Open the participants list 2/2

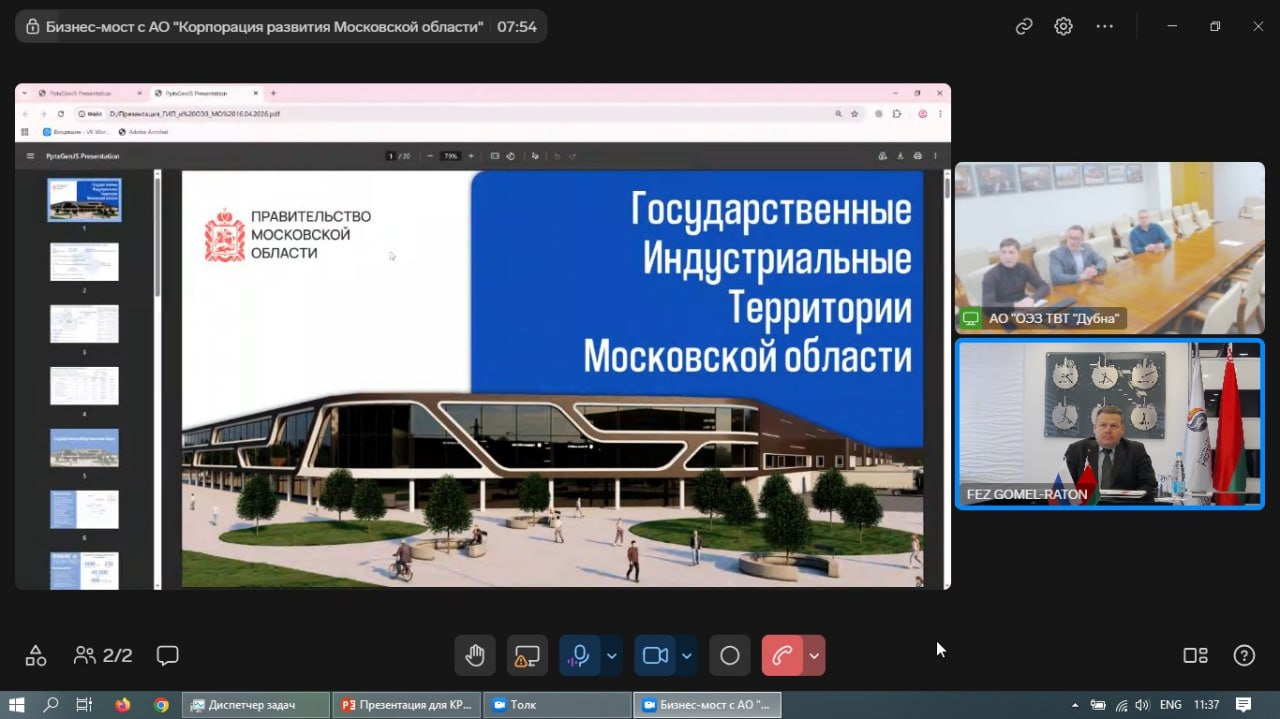(x=103, y=656)
